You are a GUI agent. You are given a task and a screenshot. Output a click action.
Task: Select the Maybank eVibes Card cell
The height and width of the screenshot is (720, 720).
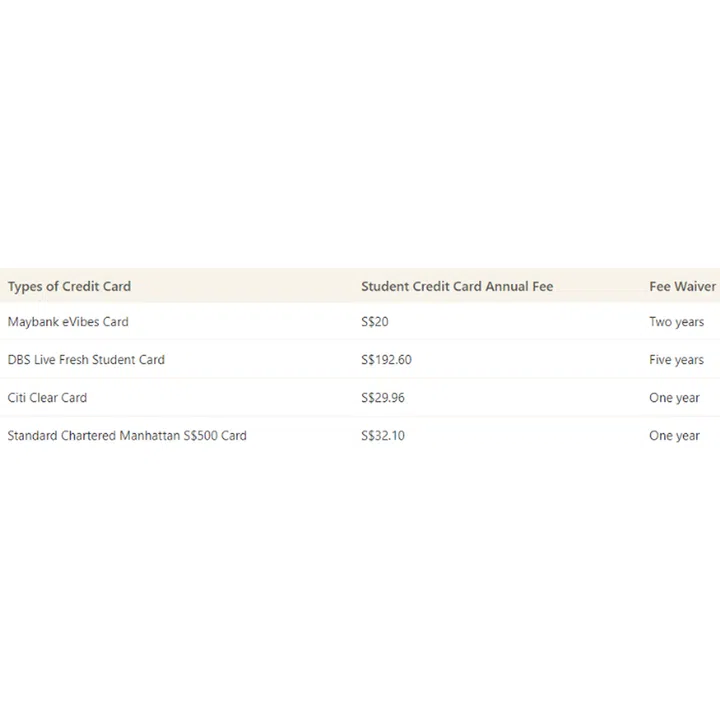point(68,322)
